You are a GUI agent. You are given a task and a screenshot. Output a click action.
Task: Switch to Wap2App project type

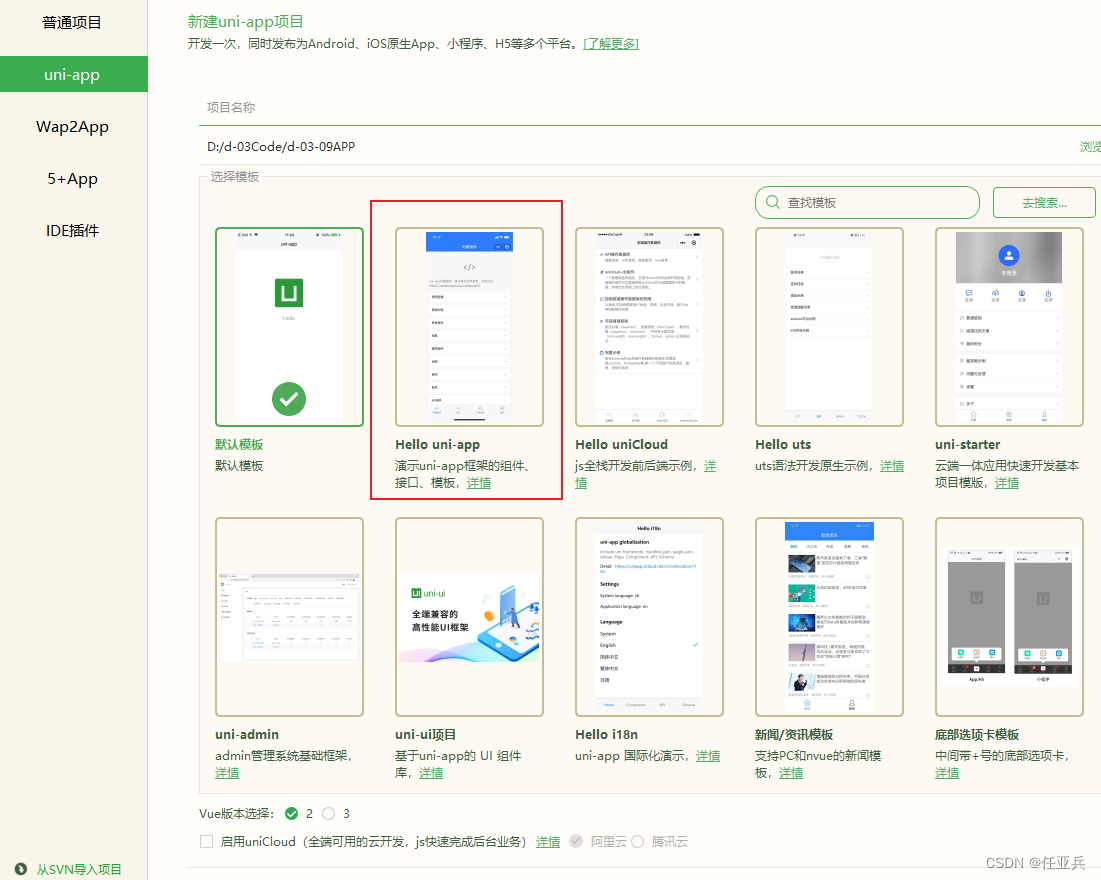coord(73,126)
